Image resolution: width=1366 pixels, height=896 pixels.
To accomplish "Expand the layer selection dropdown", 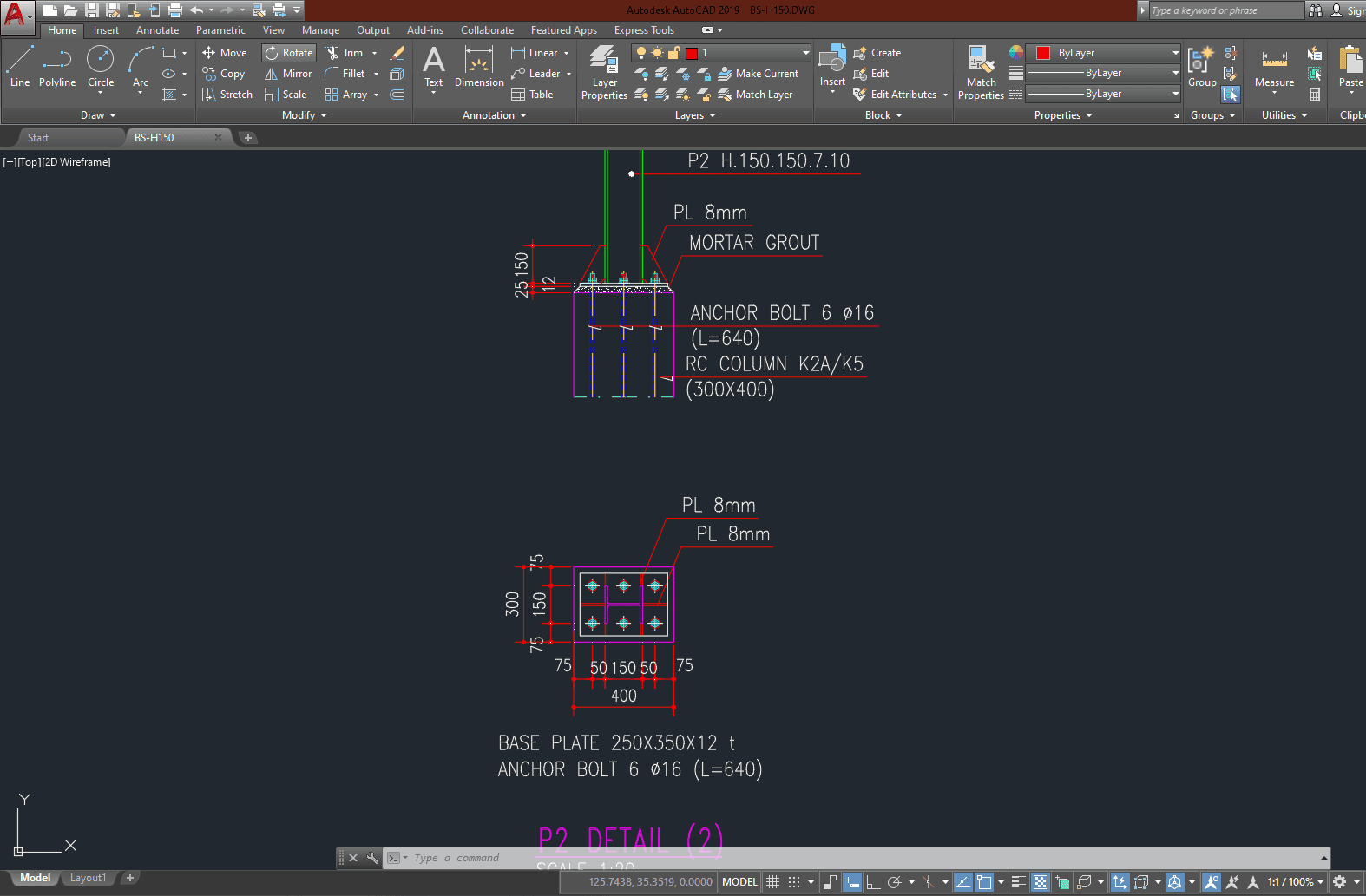I will click(x=805, y=53).
